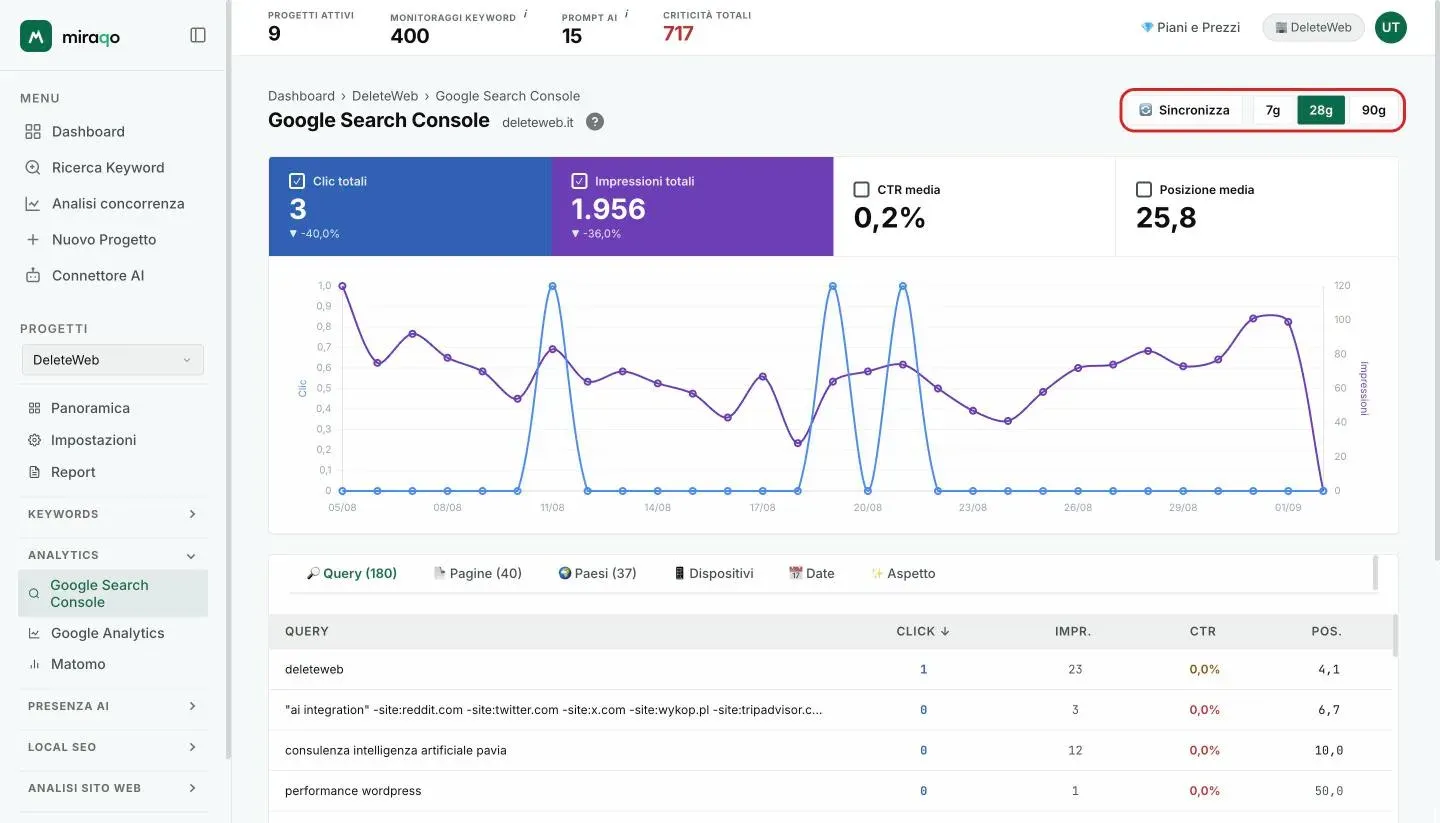Click the "ai integration" -site:reddit.com query row
The image size is (1440, 823).
[x=830, y=710]
